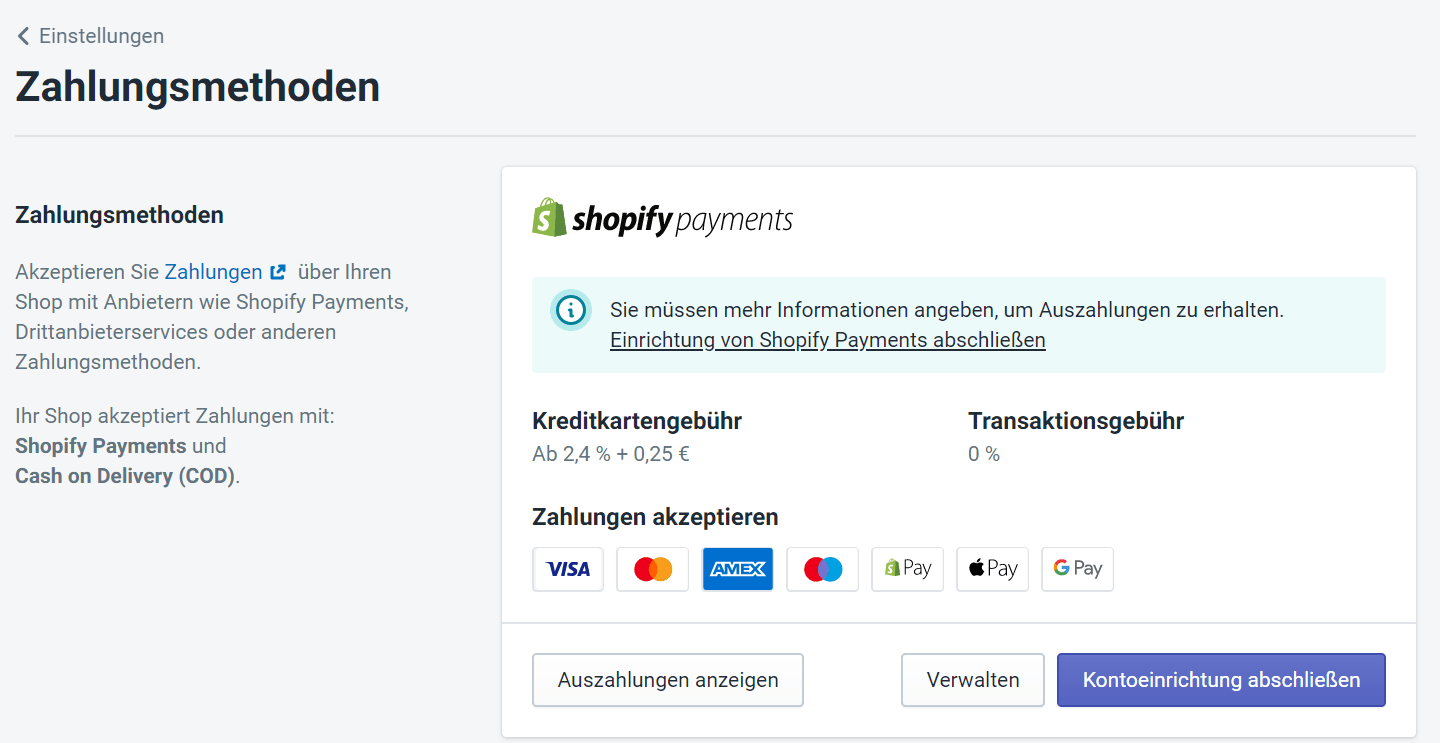The width and height of the screenshot is (1440, 743).
Task: Click the Shop Pay icon
Action: 908,569
